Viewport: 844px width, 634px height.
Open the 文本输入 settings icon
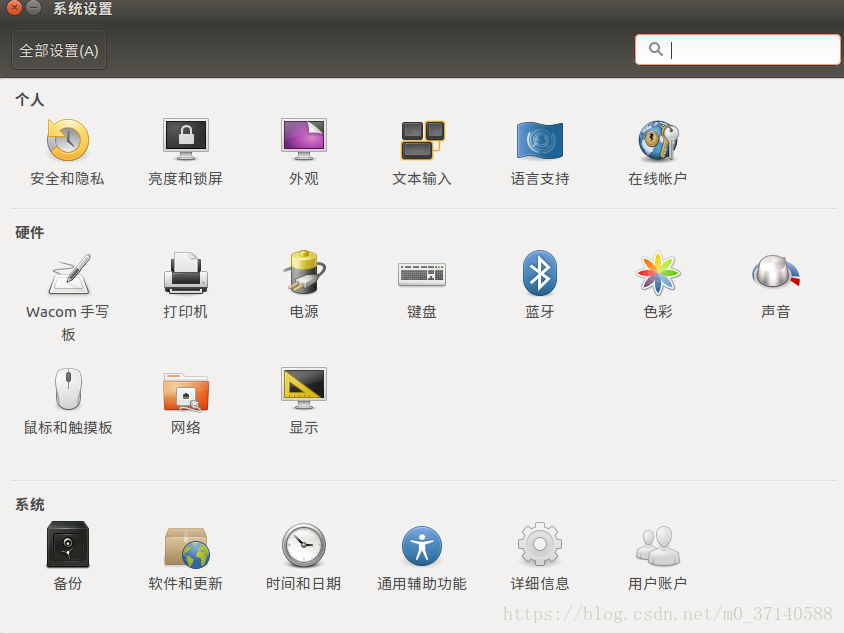point(422,140)
